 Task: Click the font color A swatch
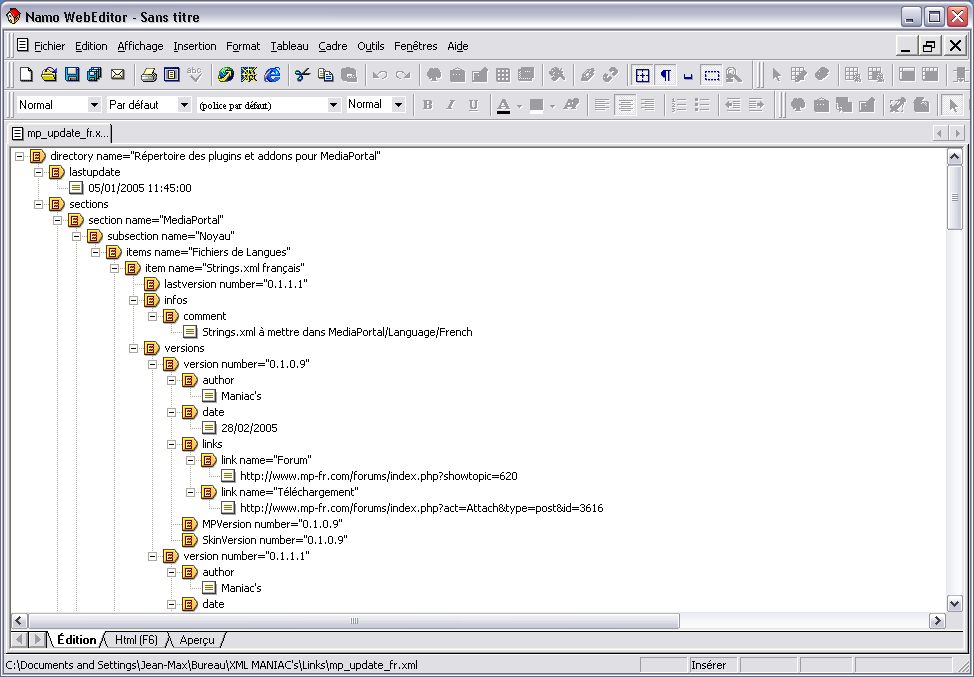503,105
